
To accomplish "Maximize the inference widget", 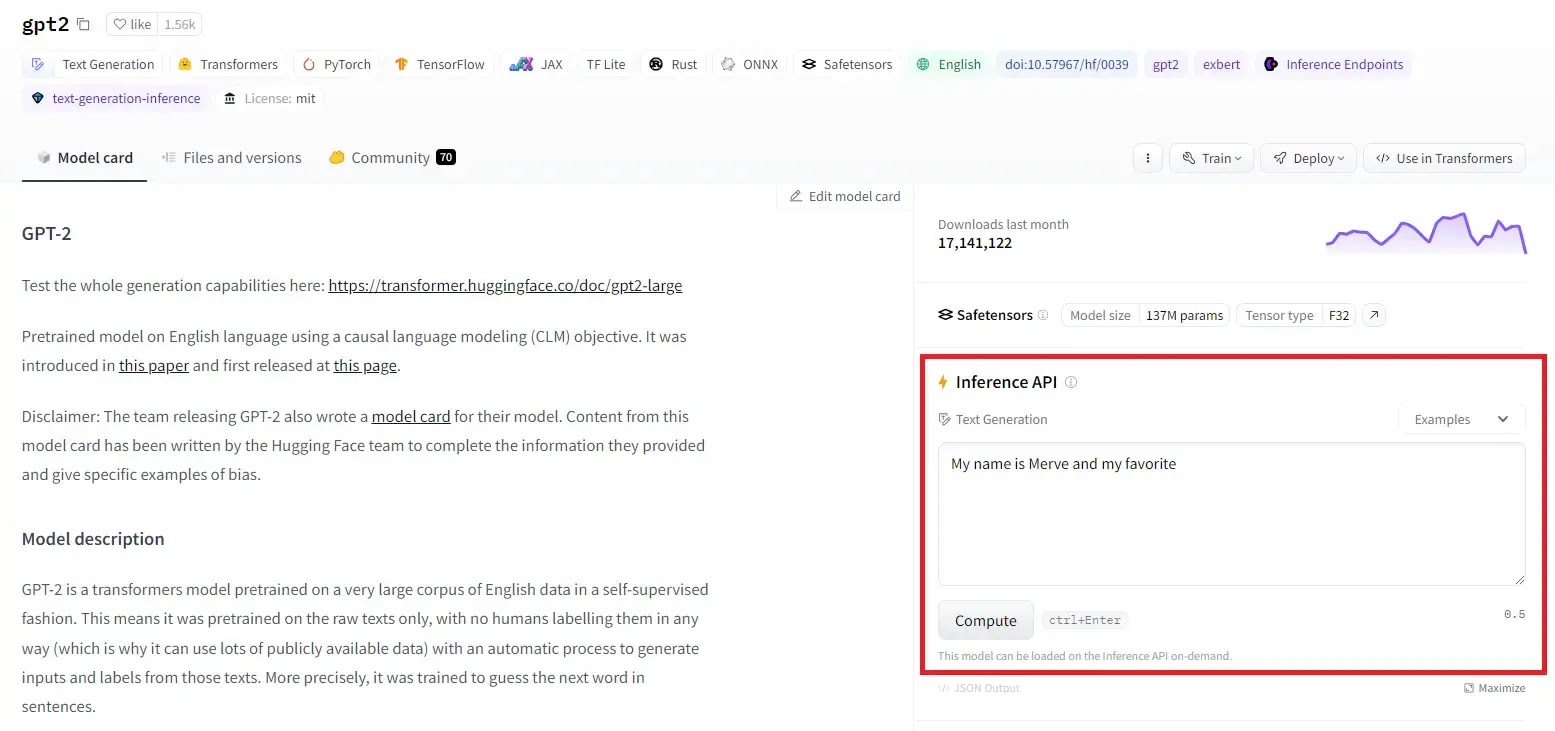I will (1494, 688).
